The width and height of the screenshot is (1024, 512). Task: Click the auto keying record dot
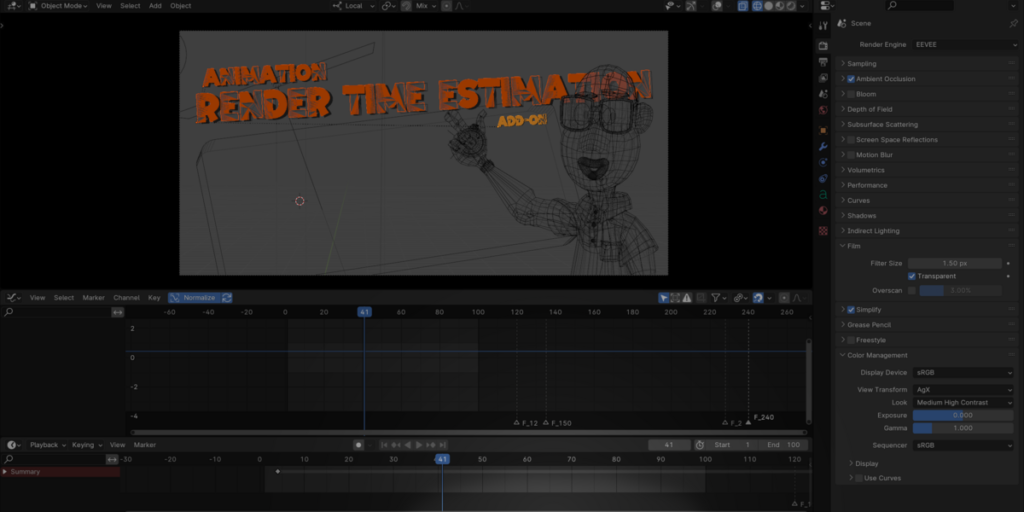pyautogui.click(x=359, y=445)
